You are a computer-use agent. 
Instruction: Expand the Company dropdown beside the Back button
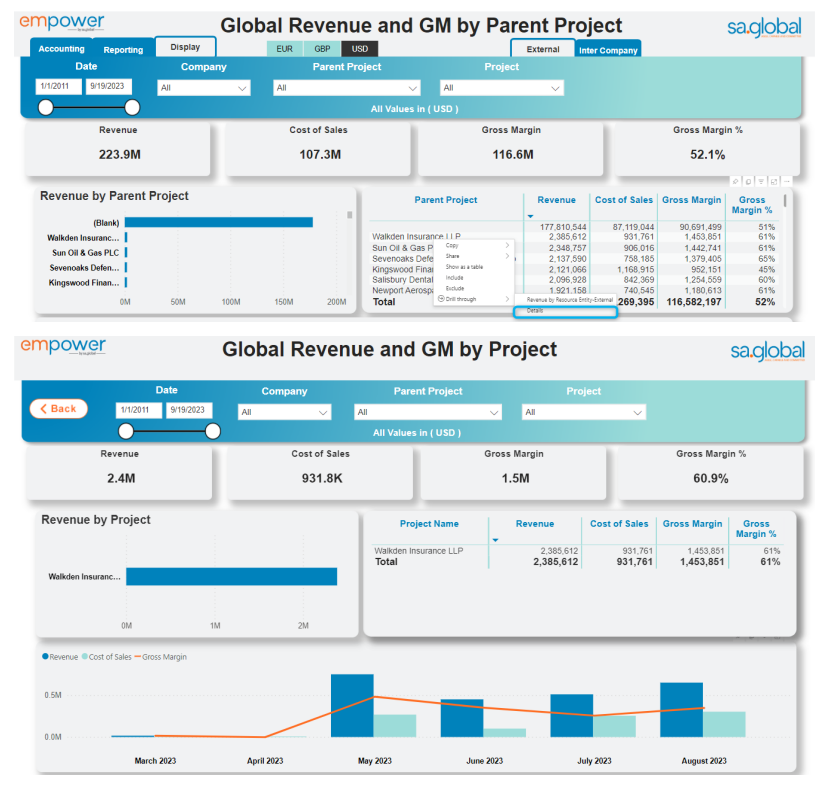284,412
